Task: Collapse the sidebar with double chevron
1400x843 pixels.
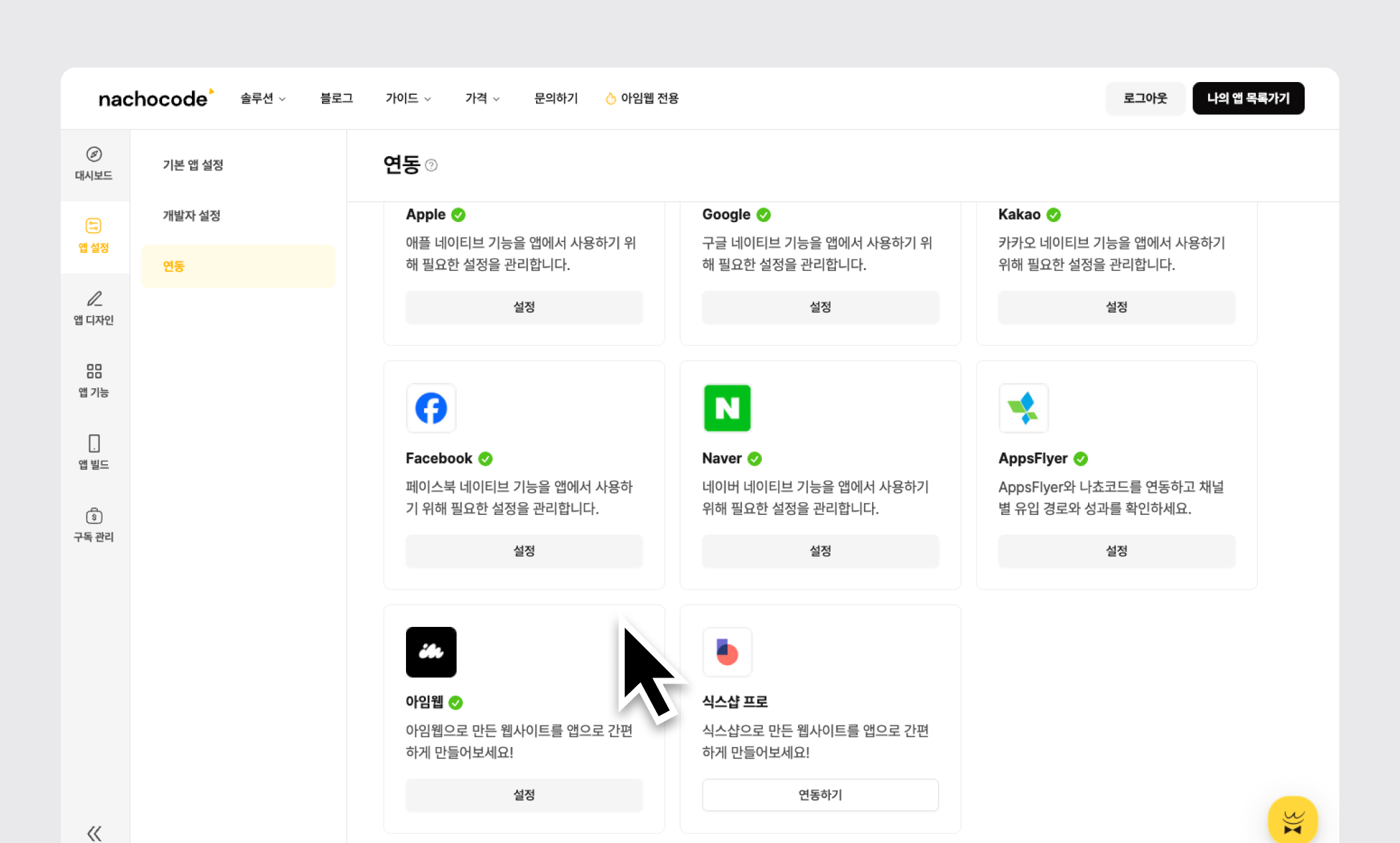Action: coord(94,833)
